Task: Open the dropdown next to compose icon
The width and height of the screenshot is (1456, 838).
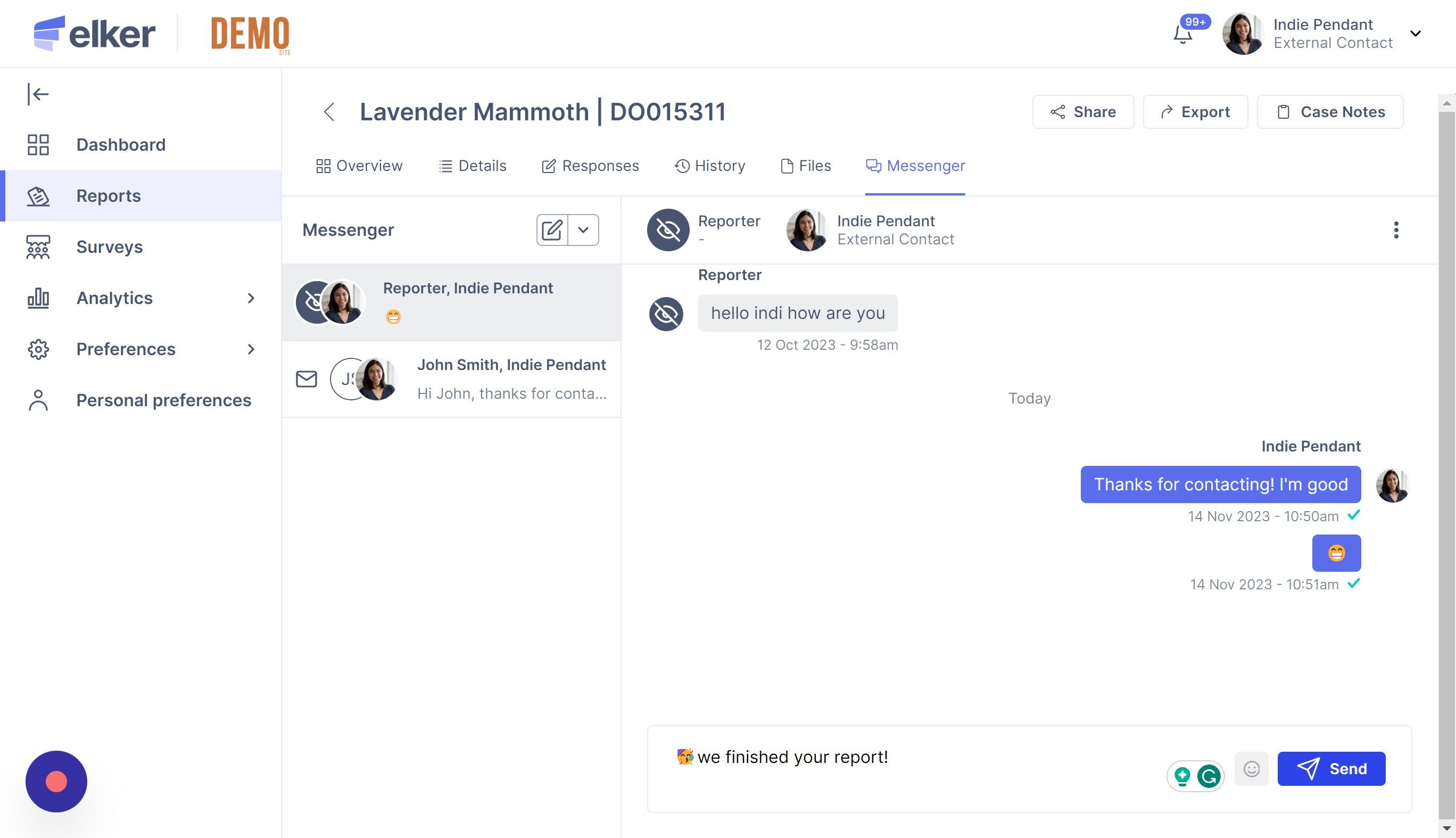Action: [583, 230]
